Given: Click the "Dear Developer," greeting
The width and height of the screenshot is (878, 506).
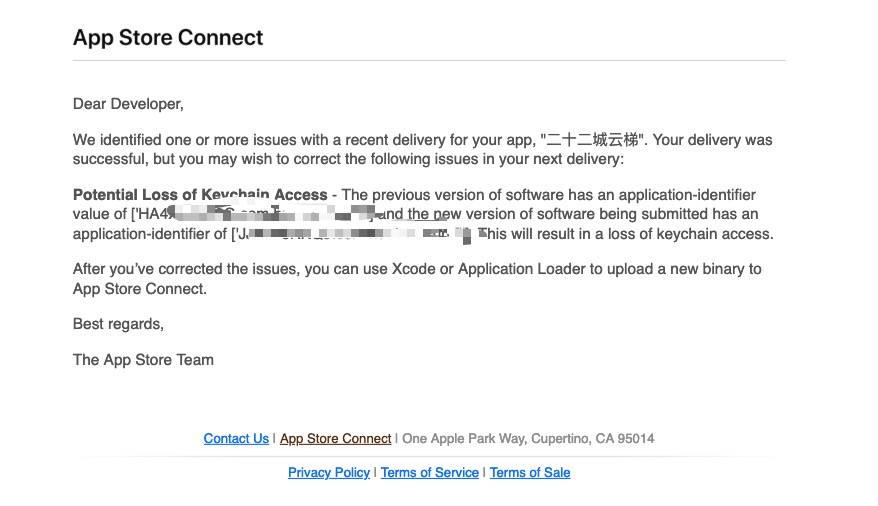Looking at the screenshot, I should click(x=128, y=104).
